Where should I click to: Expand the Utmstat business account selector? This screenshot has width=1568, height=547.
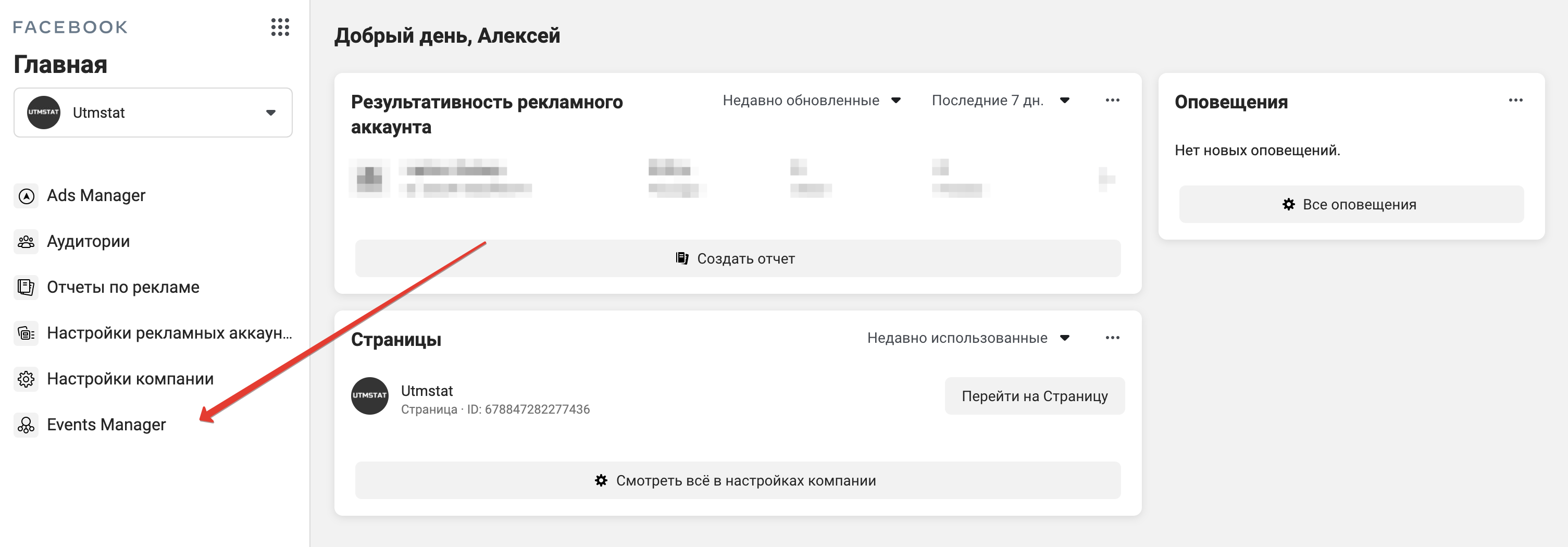point(152,112)
